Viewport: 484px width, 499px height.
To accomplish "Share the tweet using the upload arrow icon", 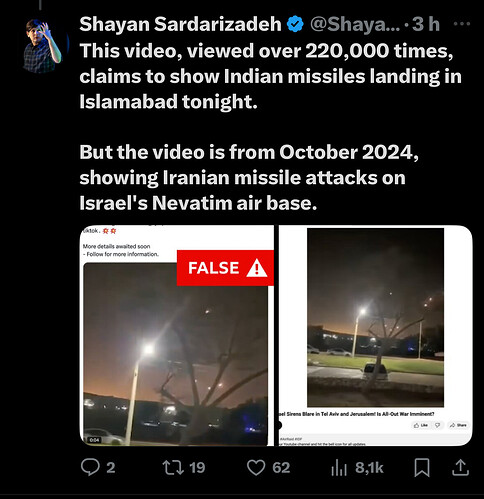I will click(461, 467).
